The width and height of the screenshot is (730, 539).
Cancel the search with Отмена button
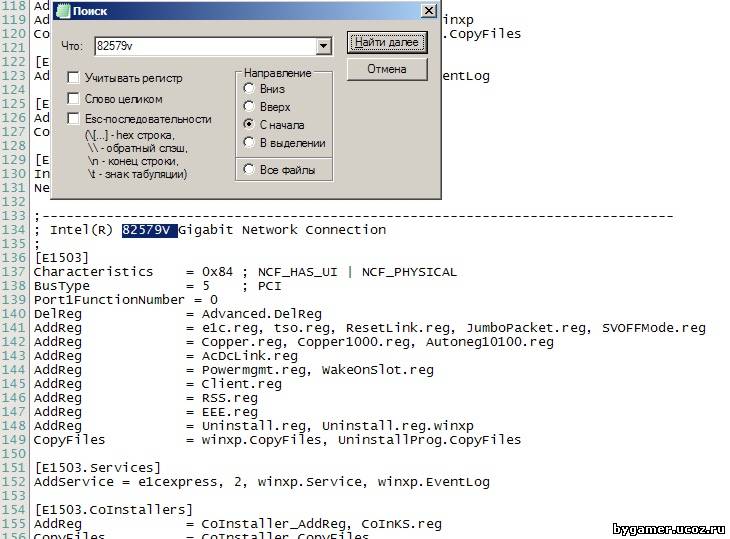click(x=387, y=69)
